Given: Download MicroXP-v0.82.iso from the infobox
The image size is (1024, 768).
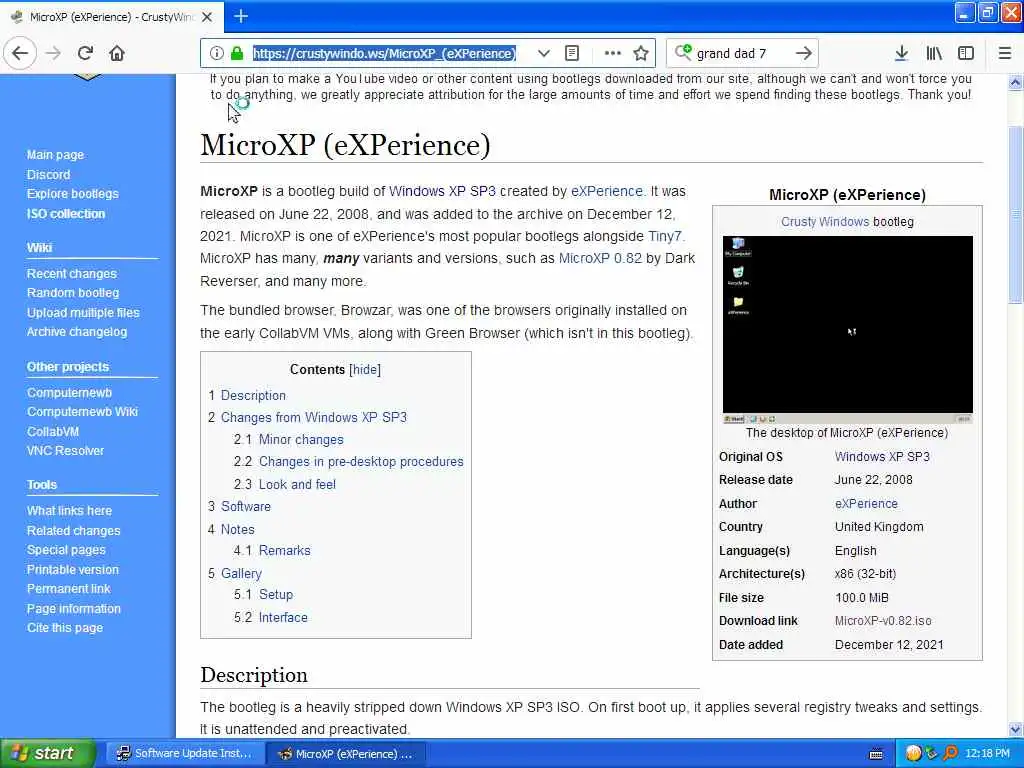Looking at the screenshot, I should (x=883, y=621).
